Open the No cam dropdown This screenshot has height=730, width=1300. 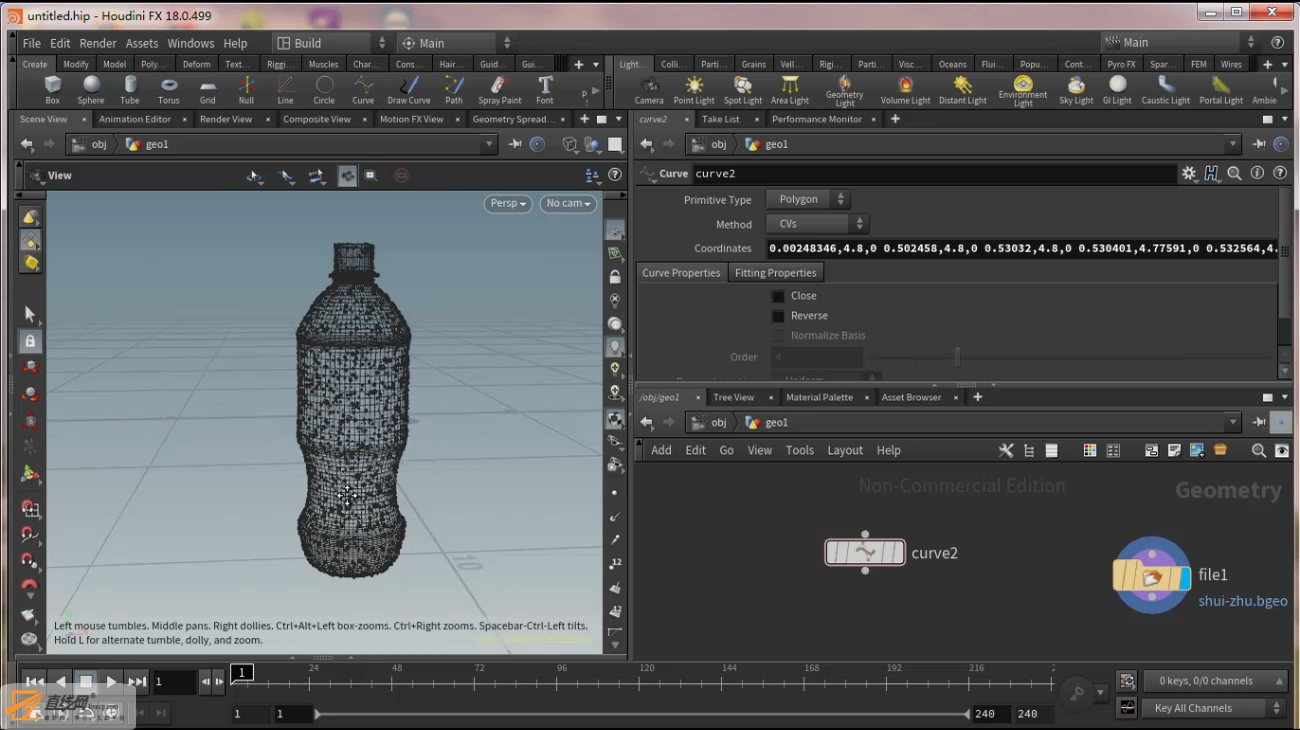click(569, 203)
